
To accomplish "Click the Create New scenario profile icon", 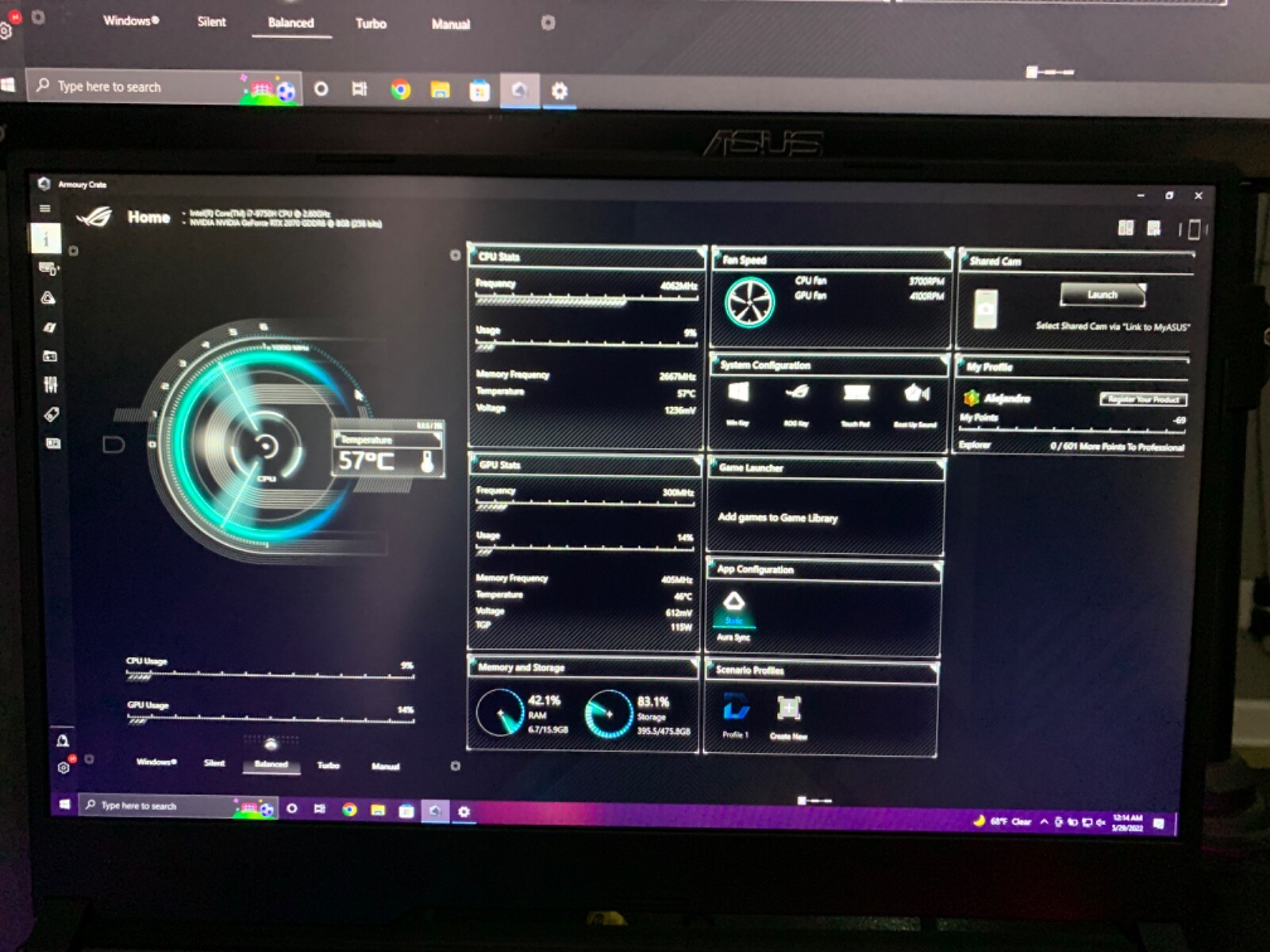I will coord(788,708).
